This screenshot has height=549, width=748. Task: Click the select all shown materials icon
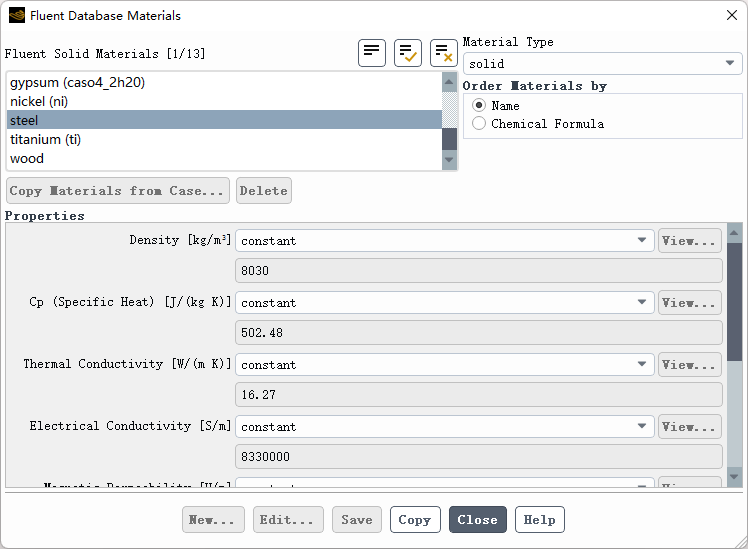tap(408, 53)
